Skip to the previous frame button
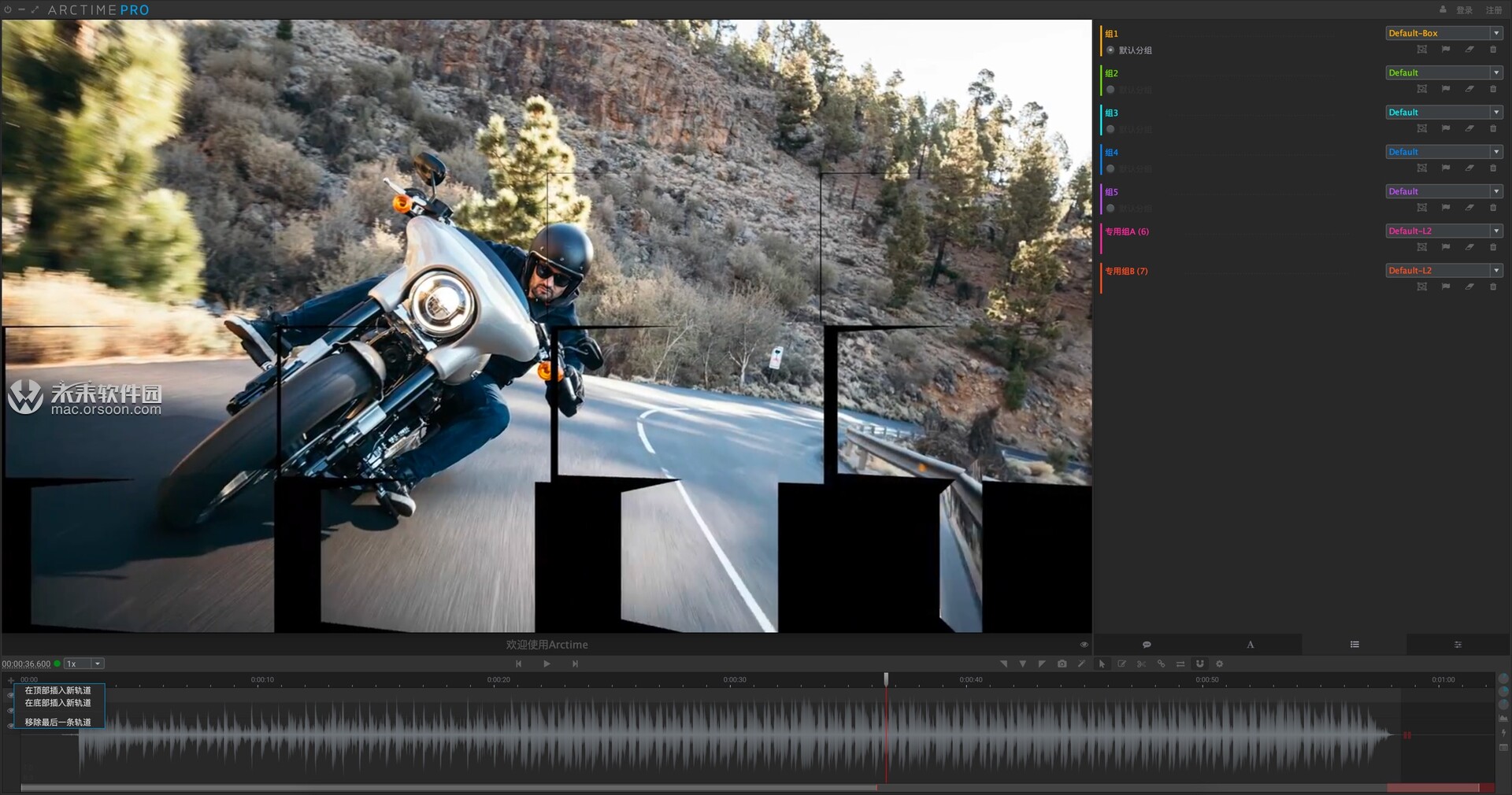The image size is (1512, 795). (x=518, y=664)
